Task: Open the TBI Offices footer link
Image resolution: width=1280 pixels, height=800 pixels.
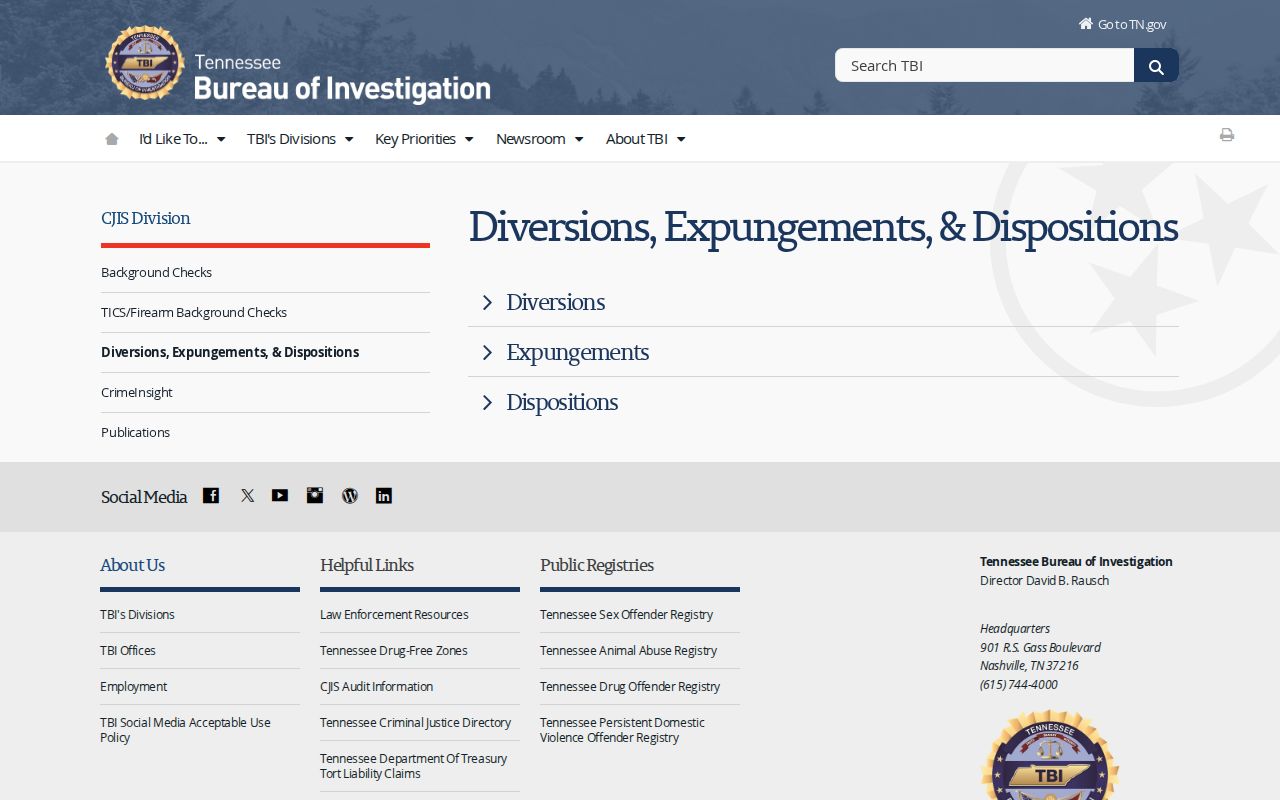Action: pos(128,650)
